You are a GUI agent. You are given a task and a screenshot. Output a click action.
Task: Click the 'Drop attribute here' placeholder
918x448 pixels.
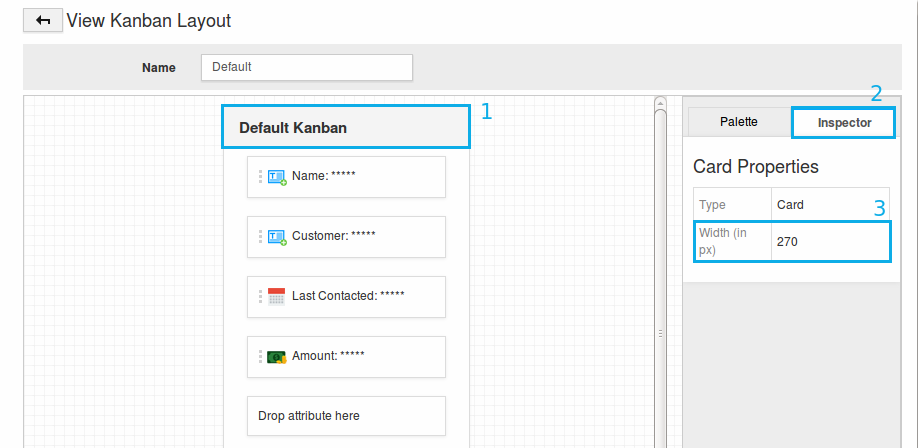pyautogui.click(x=346, y=416)
